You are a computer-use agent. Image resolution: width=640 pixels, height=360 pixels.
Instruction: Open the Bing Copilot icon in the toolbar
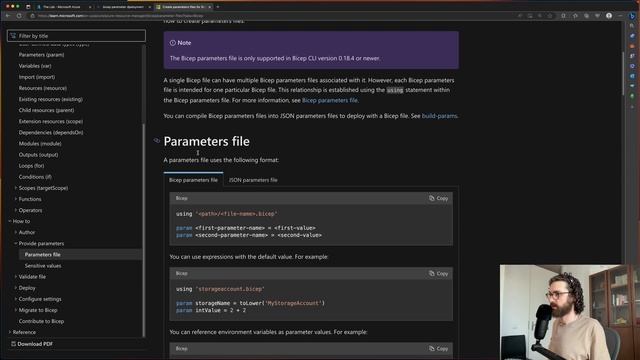(632, 16)
